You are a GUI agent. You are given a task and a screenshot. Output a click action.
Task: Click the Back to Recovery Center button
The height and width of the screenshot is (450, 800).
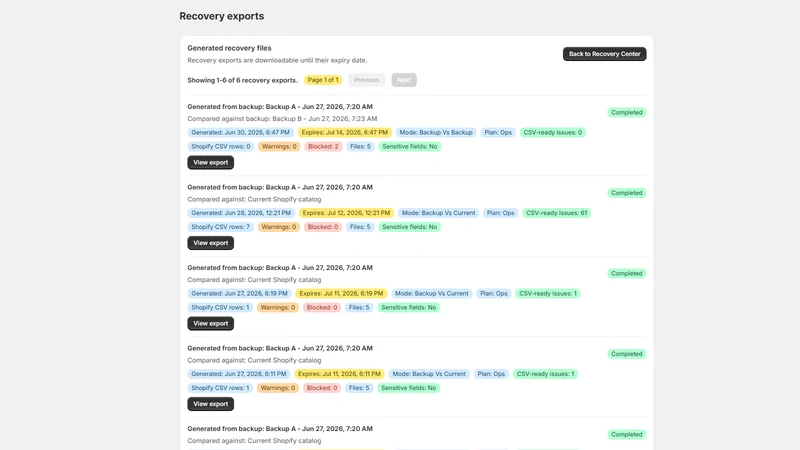(x=604, y=54)
